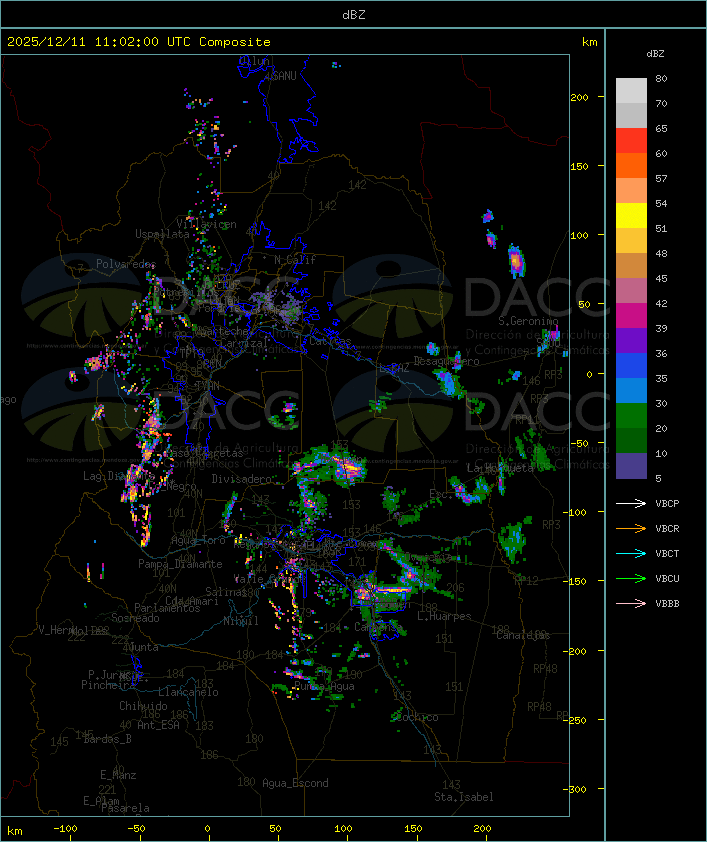The image size is (707, 842).
Task: Click the cyan VBCT arrow icon
Action: click(631, 553)
